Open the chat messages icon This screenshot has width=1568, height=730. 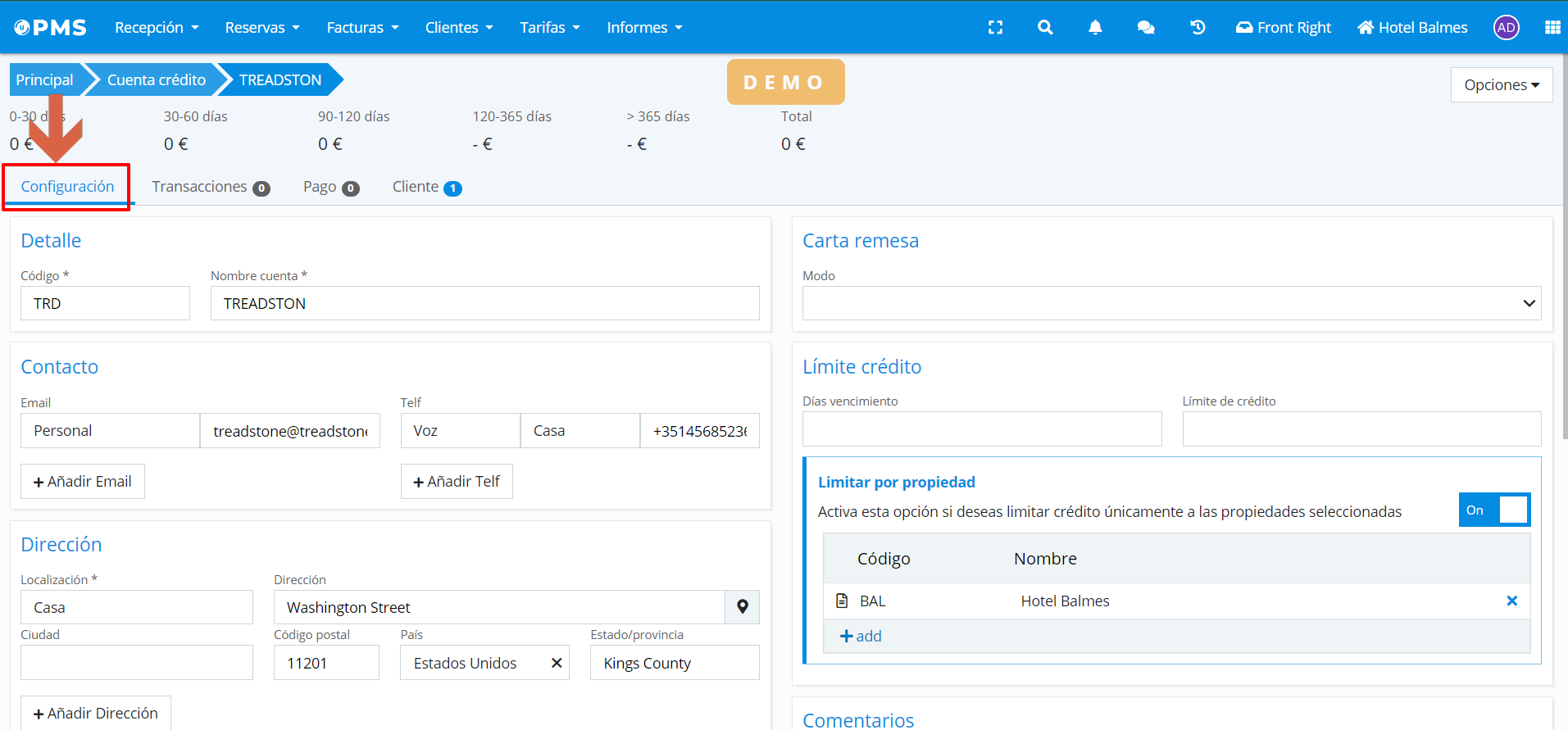click(1146, 27)
